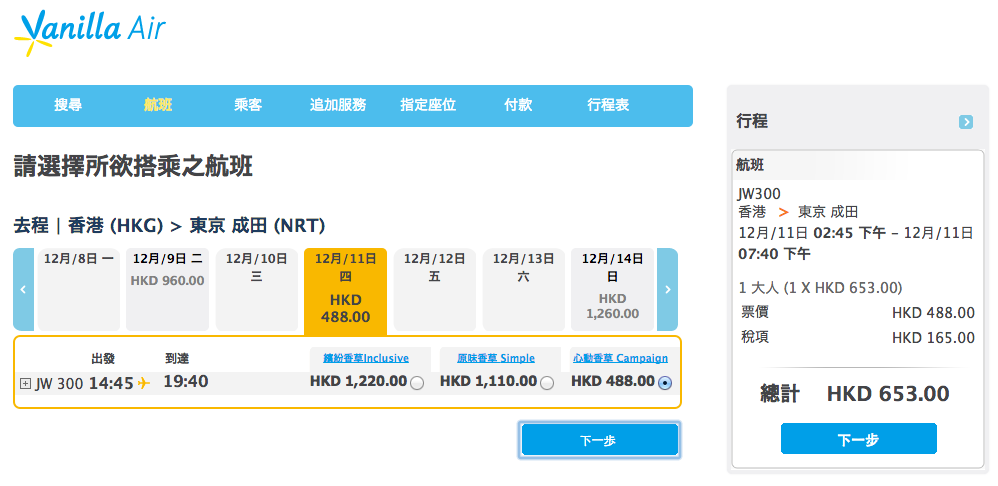Choose the 12月/13日 六 date tab
Image resolution: width=998 pixels, height=486 pixels.
point(524,289)
